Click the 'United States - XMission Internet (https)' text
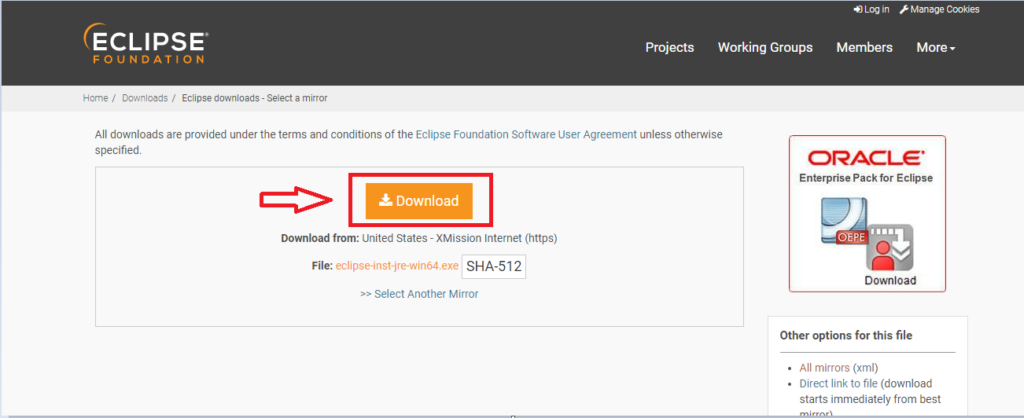 click(459, 238)
